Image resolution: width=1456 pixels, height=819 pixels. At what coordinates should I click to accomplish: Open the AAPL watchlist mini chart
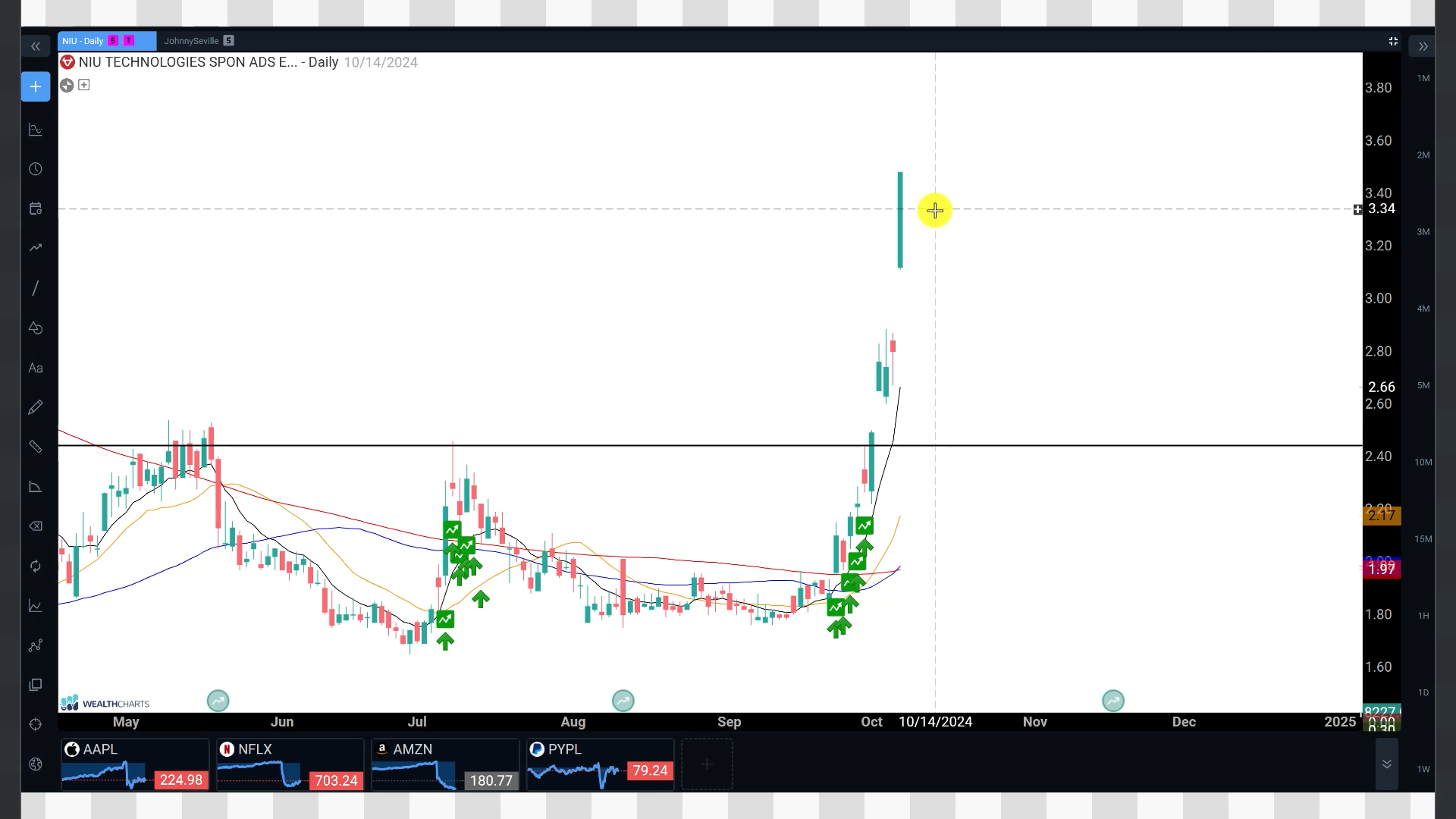coord(135,764)
